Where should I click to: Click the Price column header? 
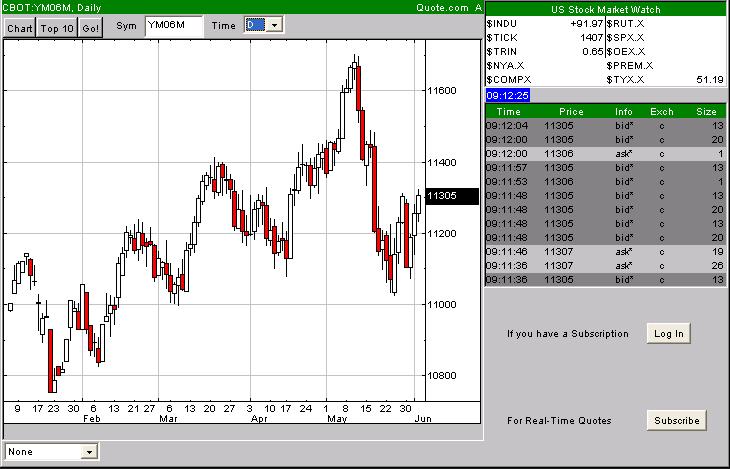point(571,111)
